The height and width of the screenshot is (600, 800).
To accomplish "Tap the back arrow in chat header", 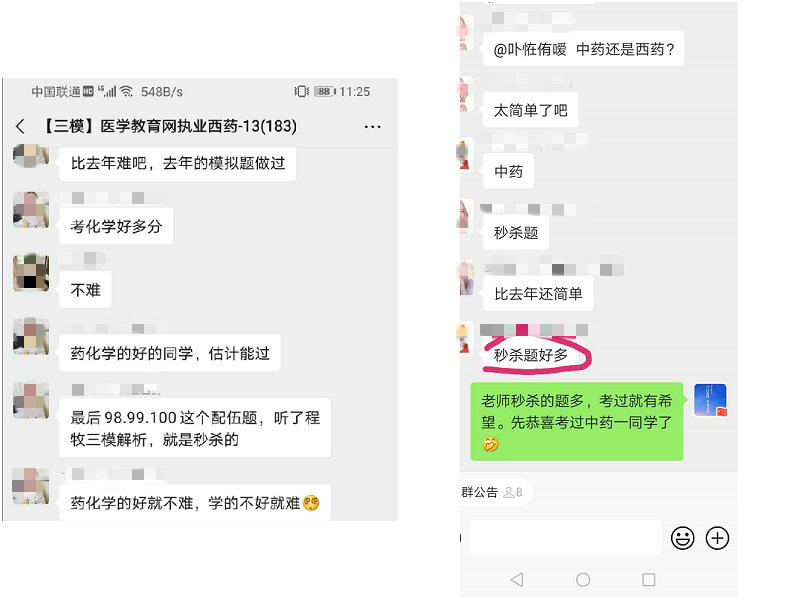I will click(20, 126).
